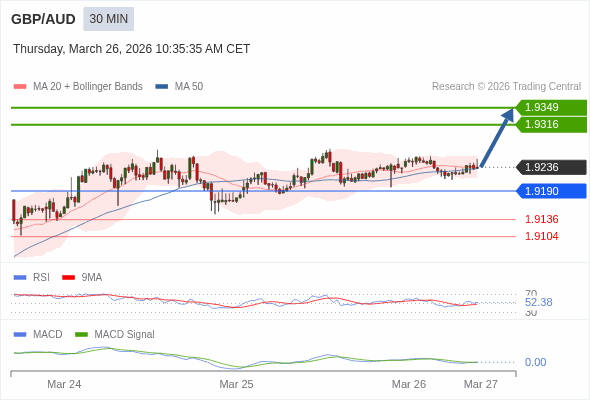Click the 1.9236 current price tag
The width and height of the screenshot is (590, 400).
click(551, 167)
